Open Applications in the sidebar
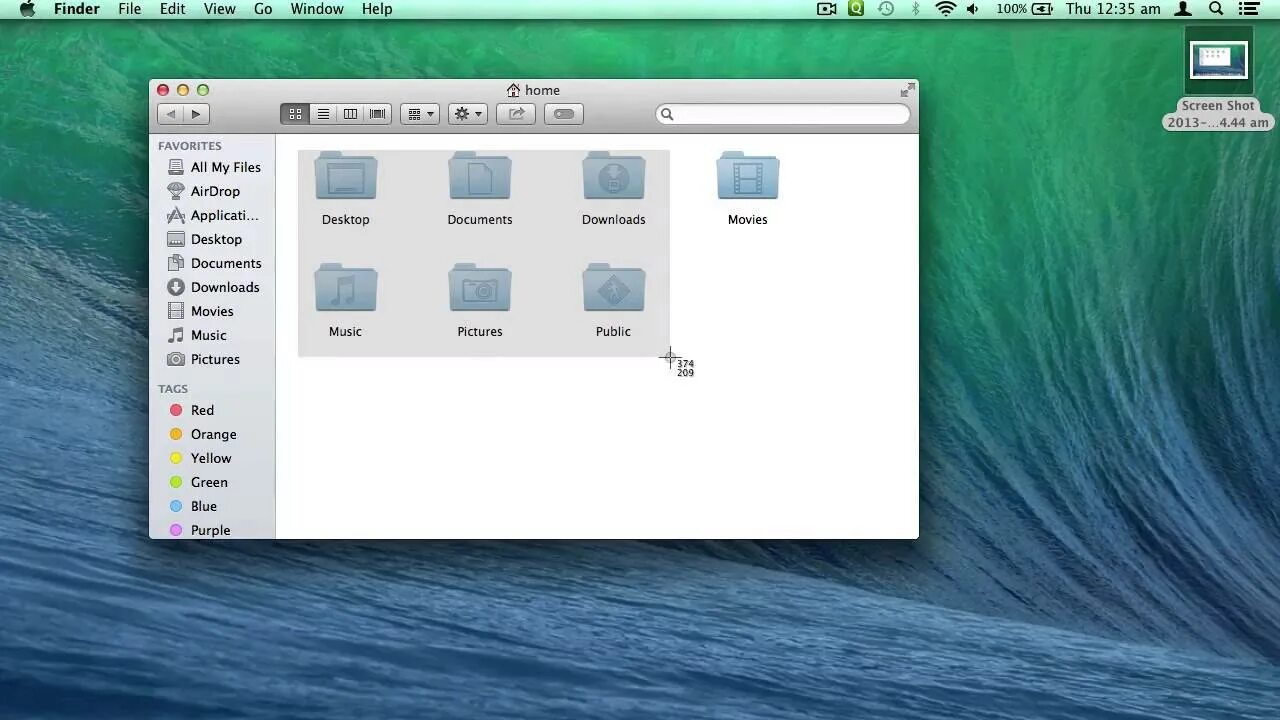The width and height of the screenshot is (1280, 720). 213,215
